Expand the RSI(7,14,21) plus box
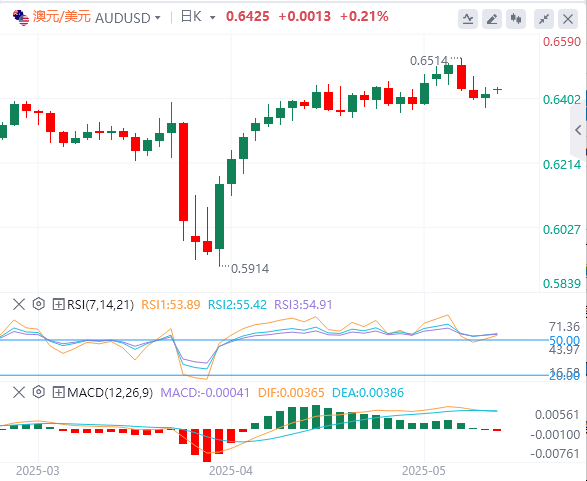 pyautogui.click(x=58, y=304)
